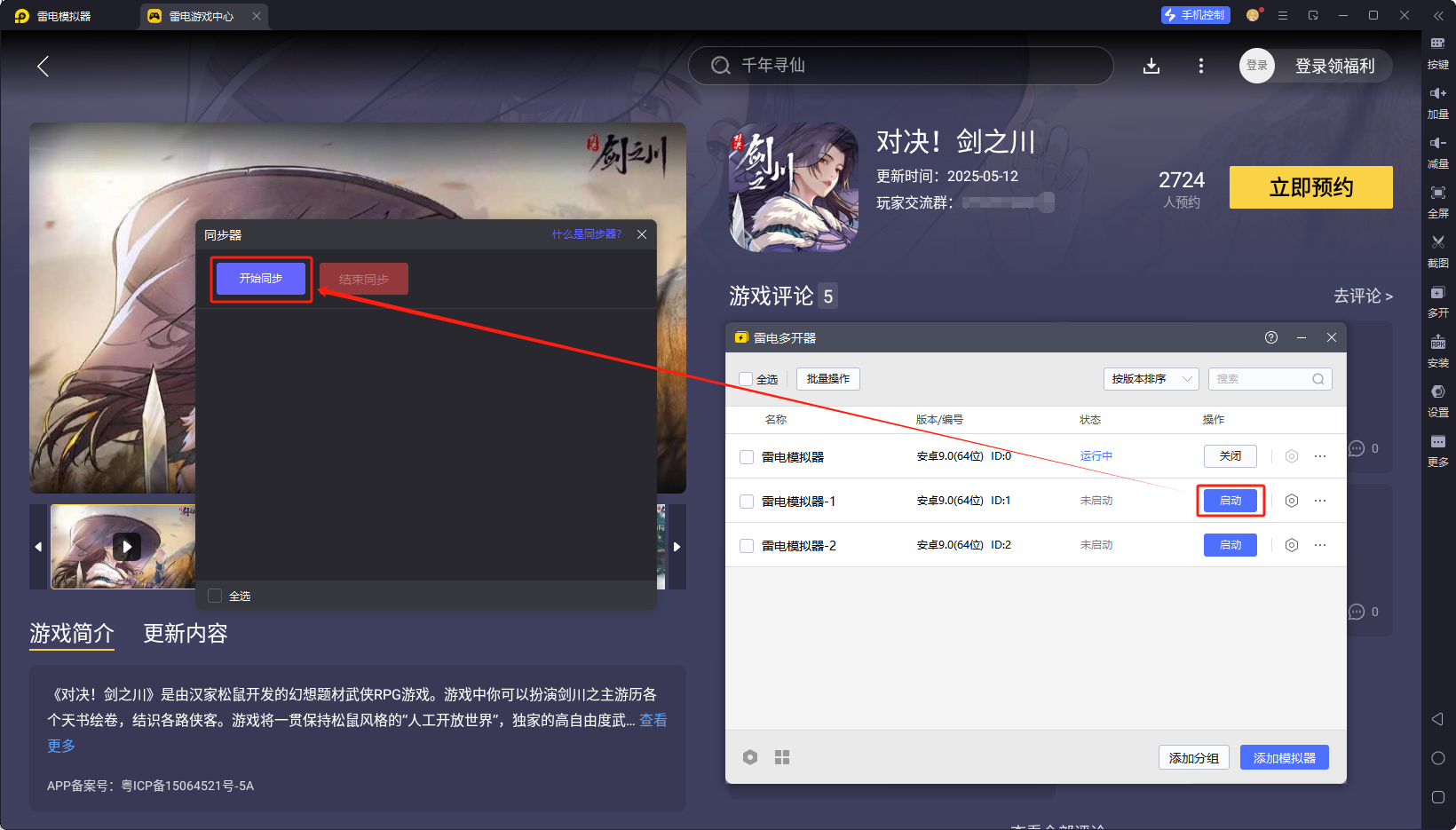This screenshot has width=1456, height=830.
Task: Tick checkbox for 雷电模拟器-1 row
Action: coord(747,502)
